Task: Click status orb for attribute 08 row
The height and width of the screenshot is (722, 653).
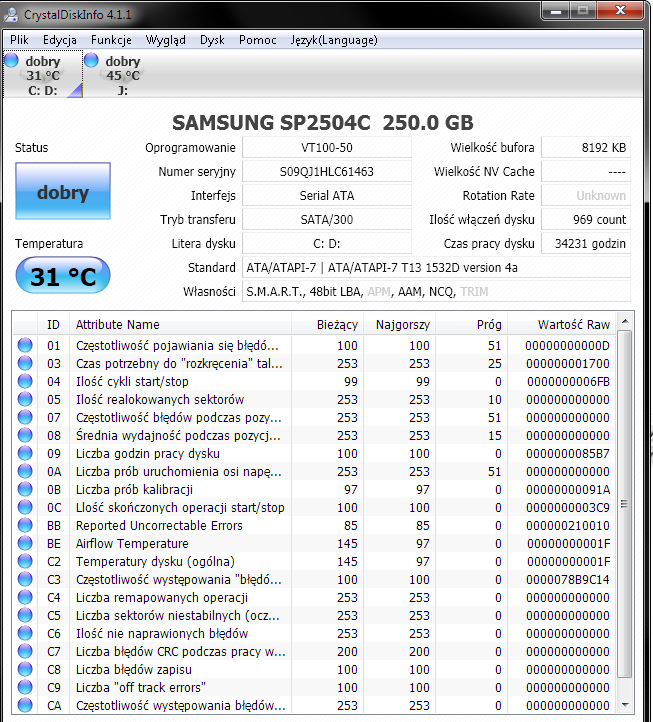Action: click(25, 435)
